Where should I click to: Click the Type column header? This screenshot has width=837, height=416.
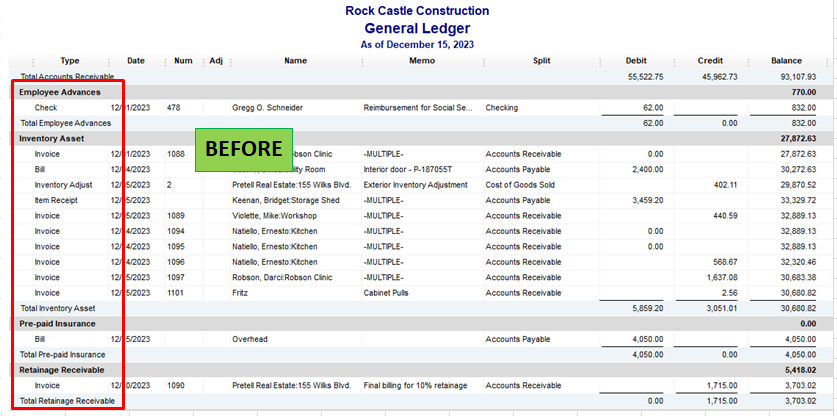pyautogui.click(x=70, y=61)
